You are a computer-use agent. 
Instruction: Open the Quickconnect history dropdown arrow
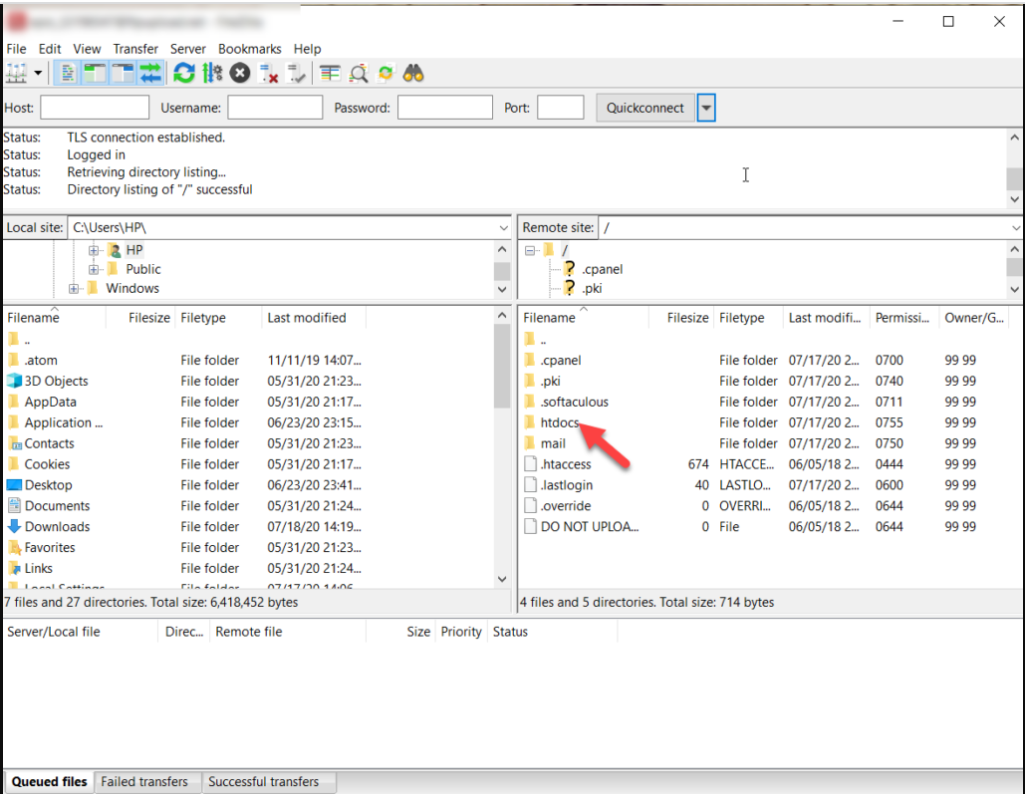706,108
